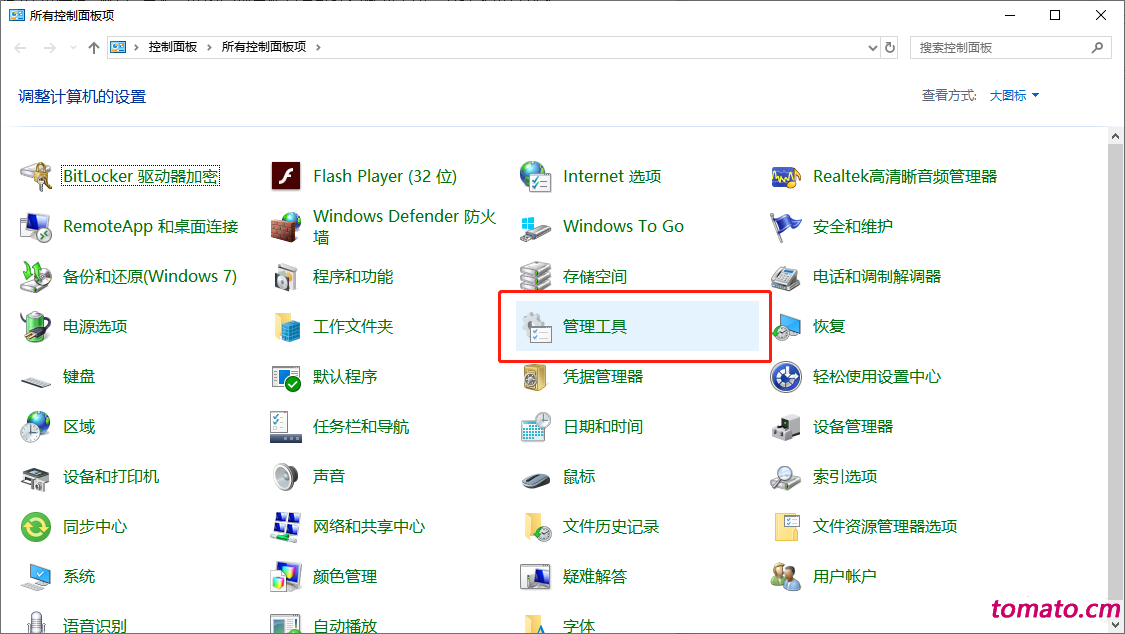Open the 电话和调制解调器 icon
Viewport: 1125px width, 634px height.
pos(786,277)
